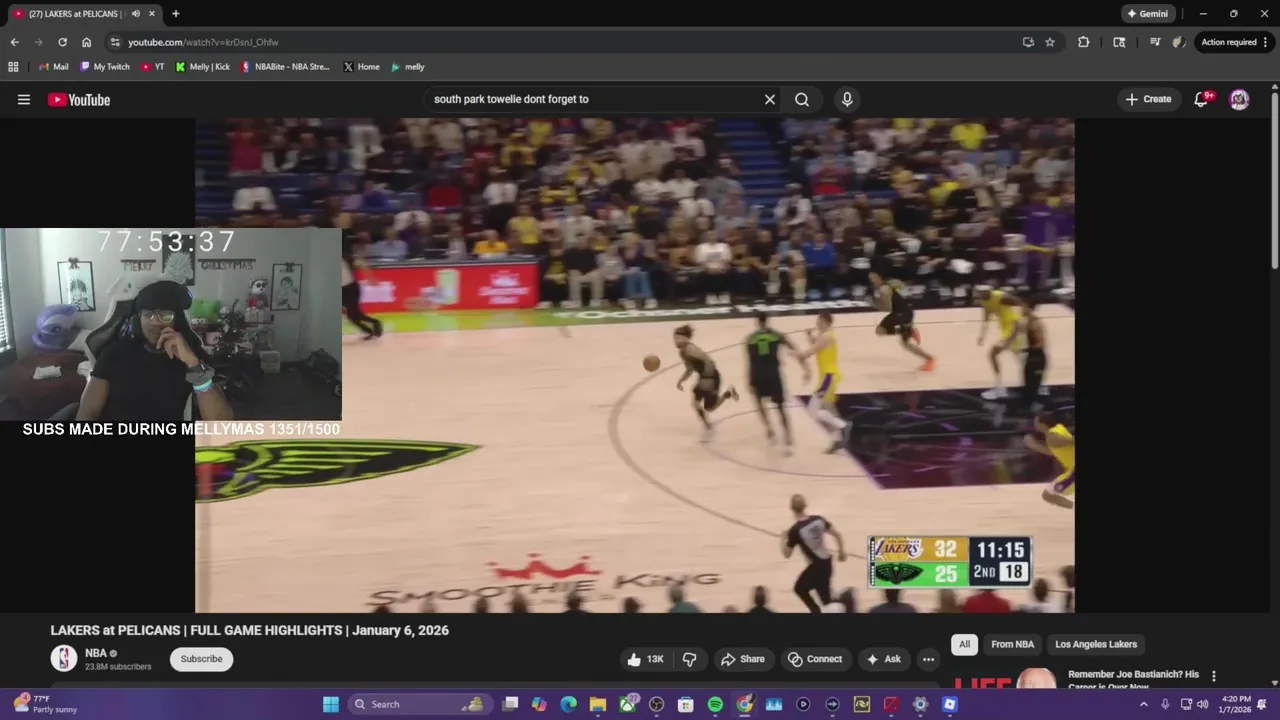Open the Gemini button in title bar
Screen dimensions: 1280x720
pos(1148,14)
